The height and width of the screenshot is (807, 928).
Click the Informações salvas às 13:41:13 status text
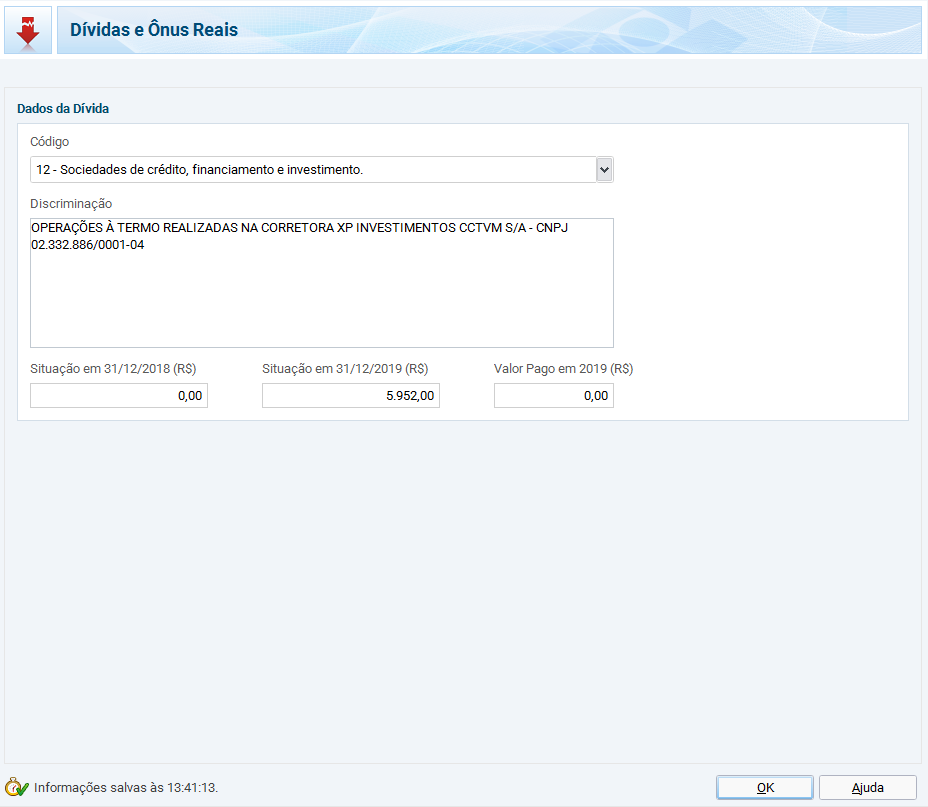click(x=126, y=788)
